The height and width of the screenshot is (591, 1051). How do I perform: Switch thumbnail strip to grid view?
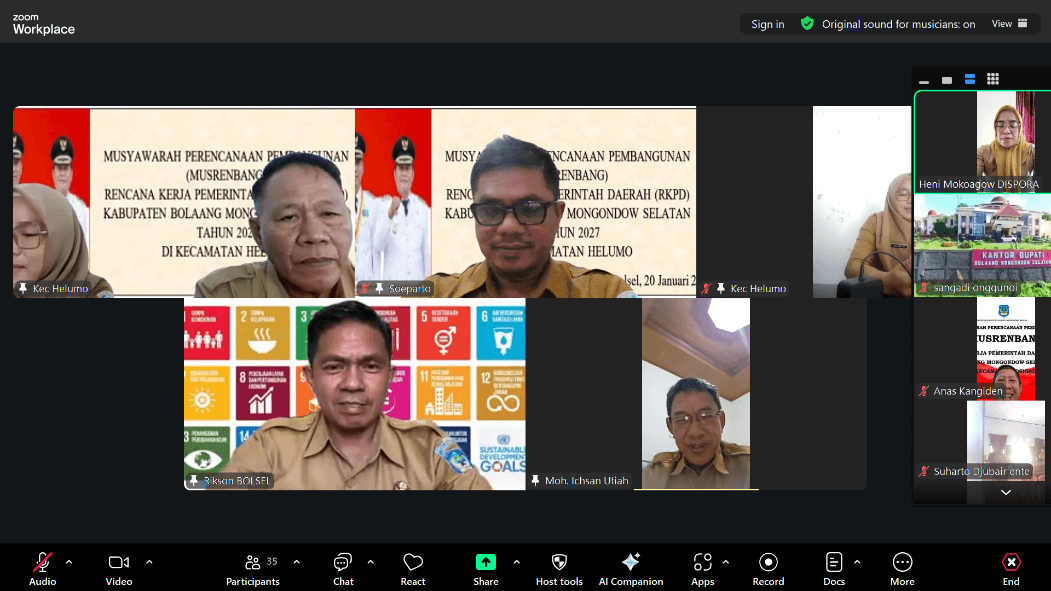click(x=993, y=79)
